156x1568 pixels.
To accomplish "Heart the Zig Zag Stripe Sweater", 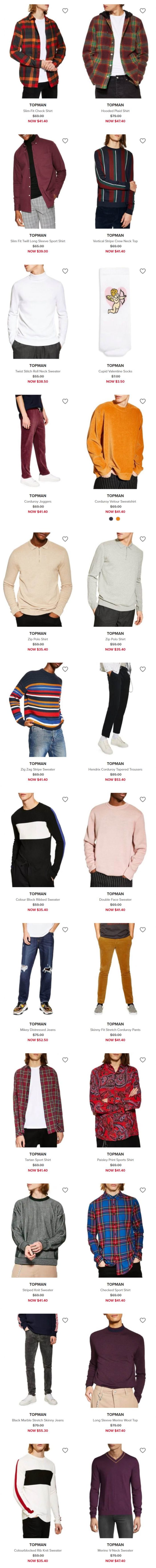I will (65, 669).
